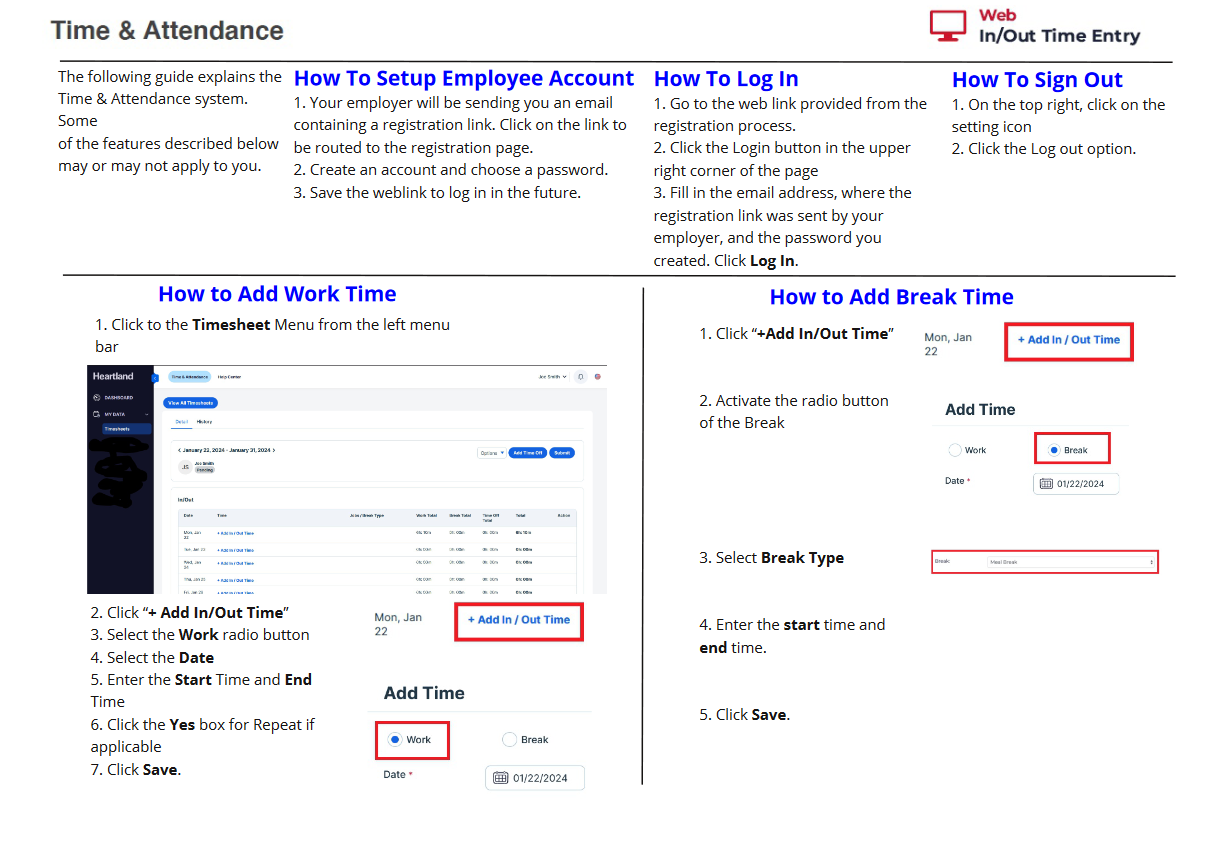Open the Dashboard item in the Heartland sidebar

click(113, 397)
